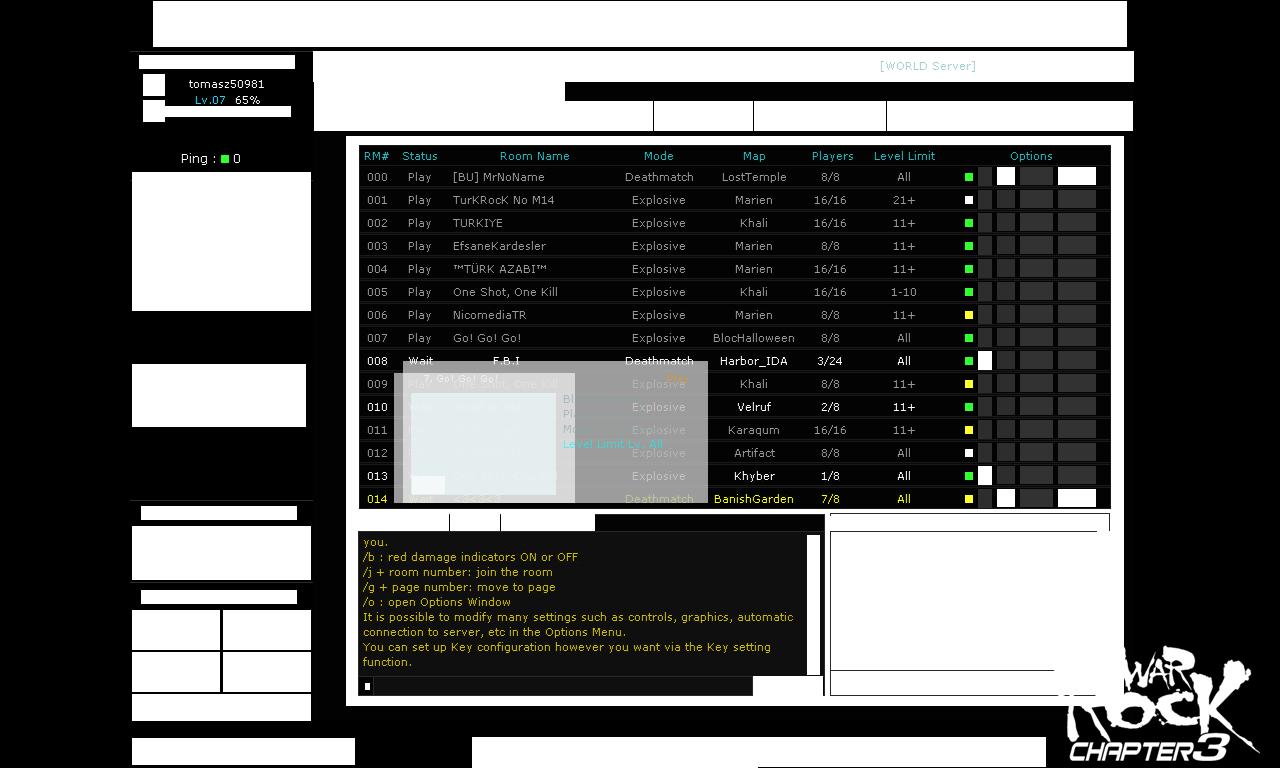Click the Lv.07 level label
This screenshot has width=1280, height=768.
click(x=210, y=100)
